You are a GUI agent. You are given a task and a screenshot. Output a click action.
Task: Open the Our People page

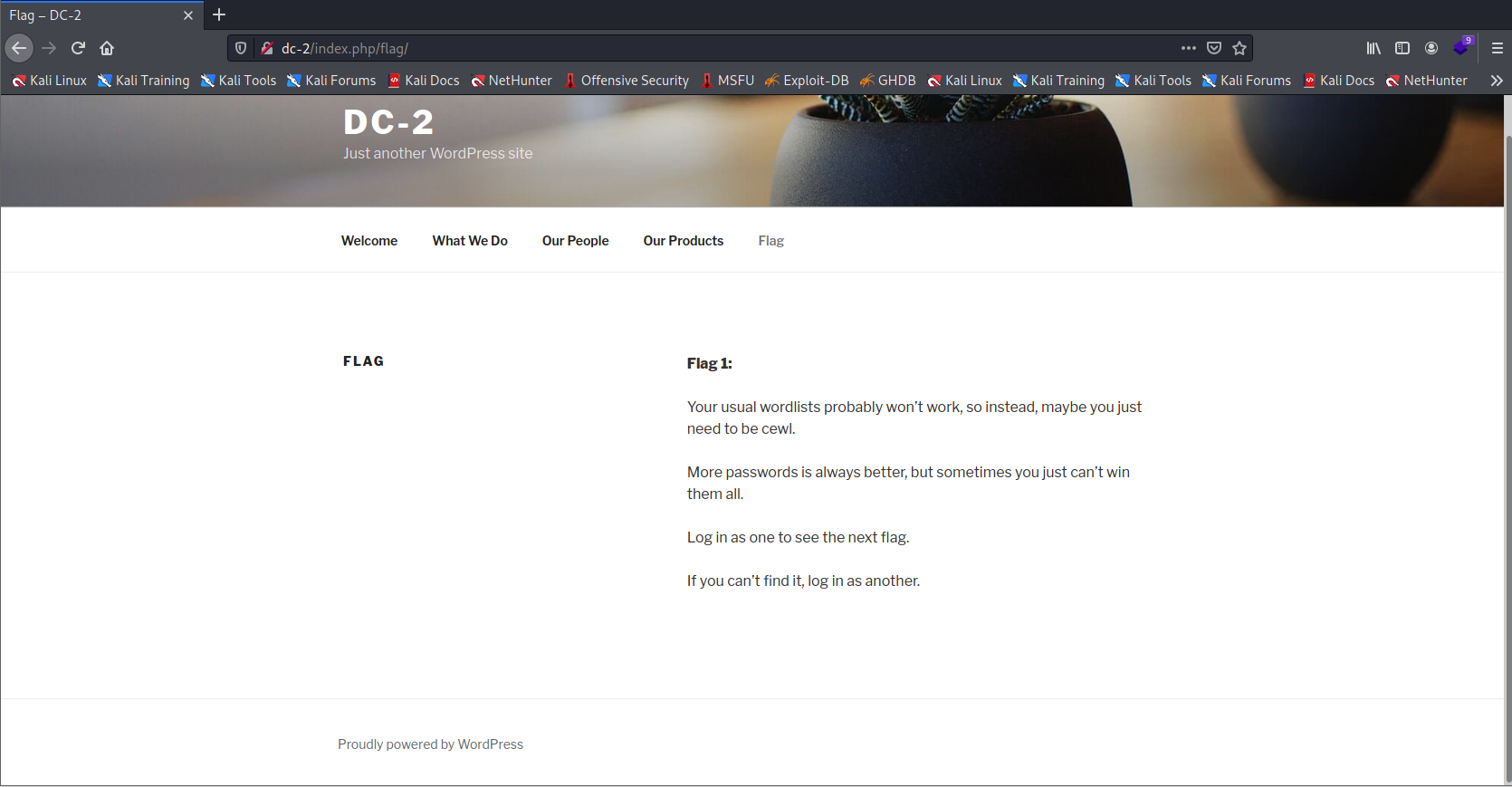[x=575, y=241]
